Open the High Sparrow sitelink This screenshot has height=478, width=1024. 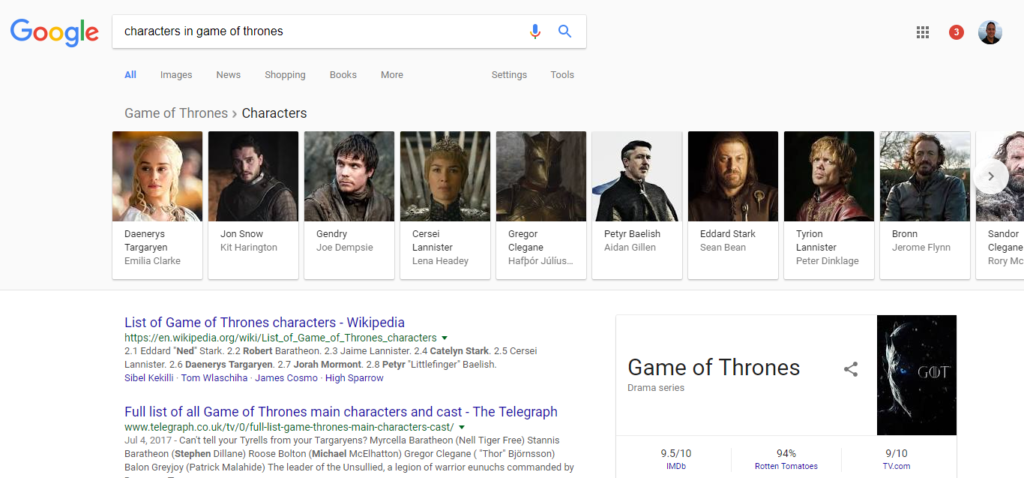tap(354, 378)
